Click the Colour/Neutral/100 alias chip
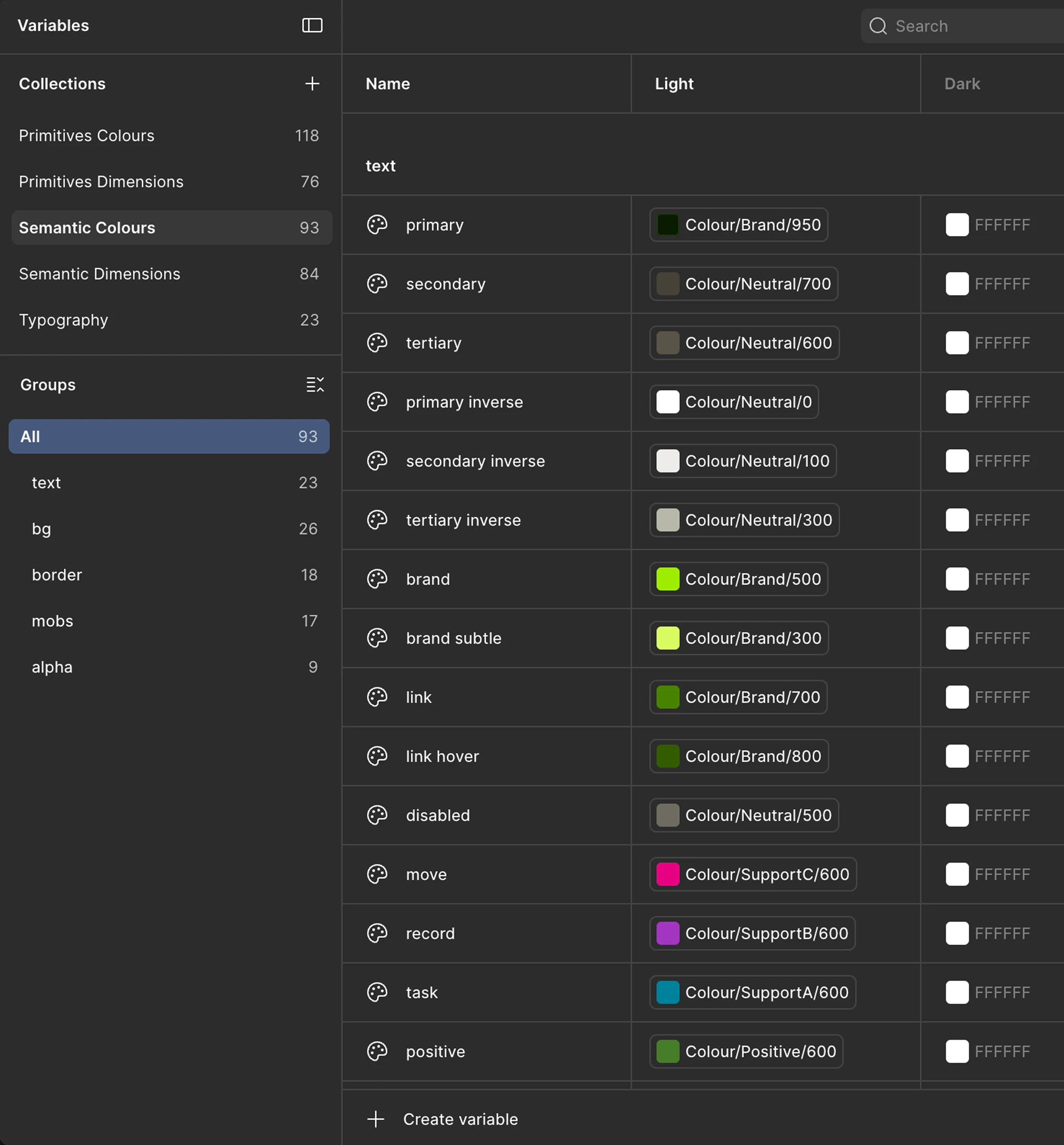Screen dimensions: 1064x1145 coord(743,461)
